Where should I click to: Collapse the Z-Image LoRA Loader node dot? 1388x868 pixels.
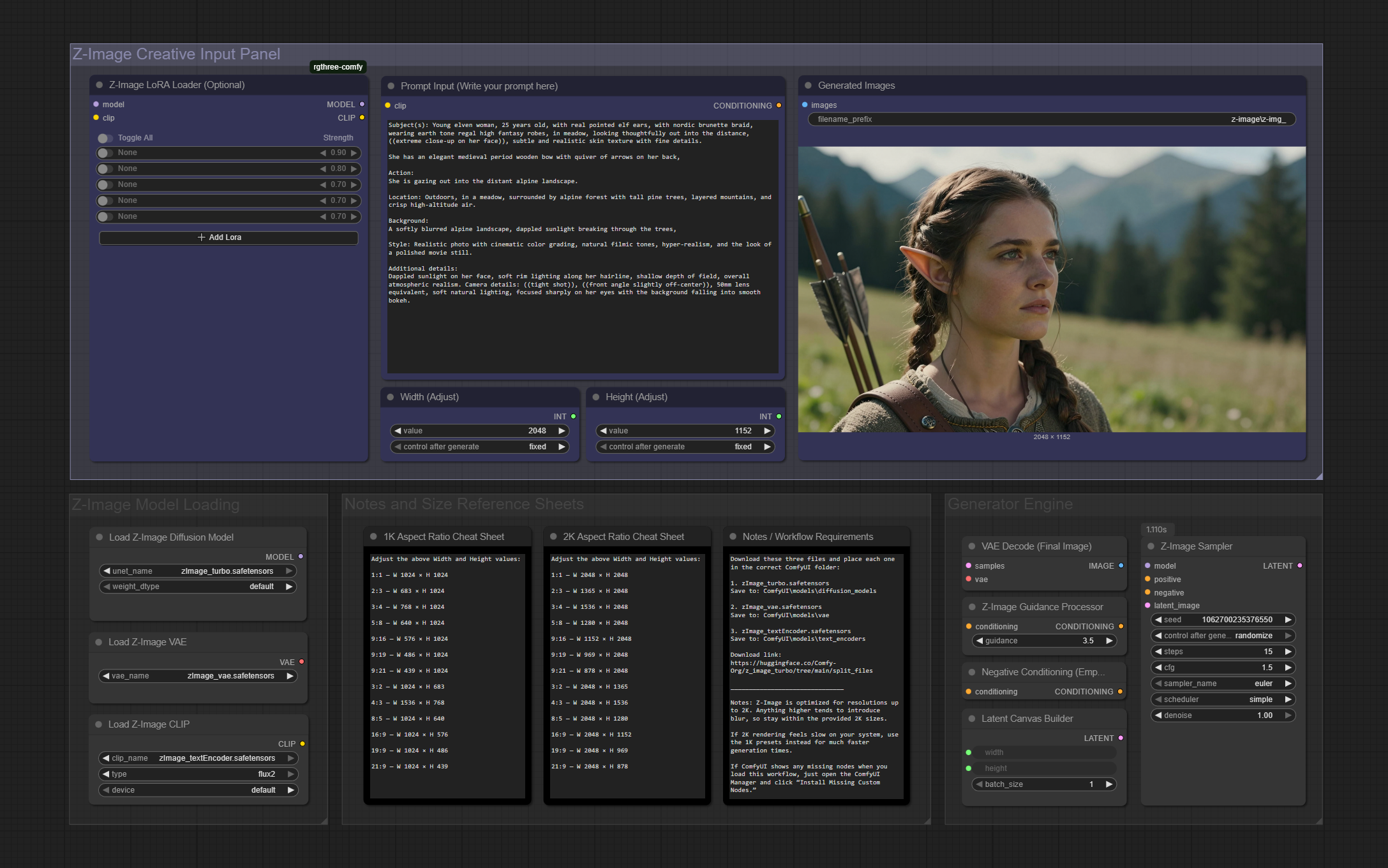(x=100, y=85)
